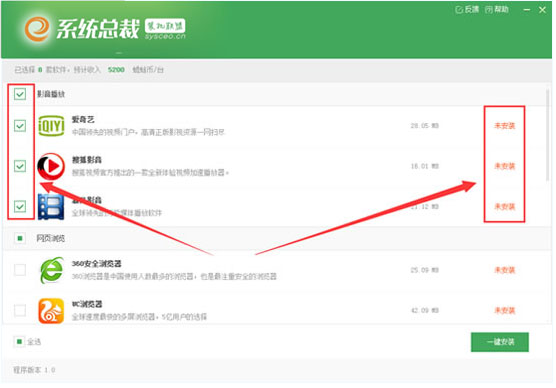The height and width of the screenshot is (388, 556).
Task: Click the 搜狐影音 red play icon
Action: (51, 166)
